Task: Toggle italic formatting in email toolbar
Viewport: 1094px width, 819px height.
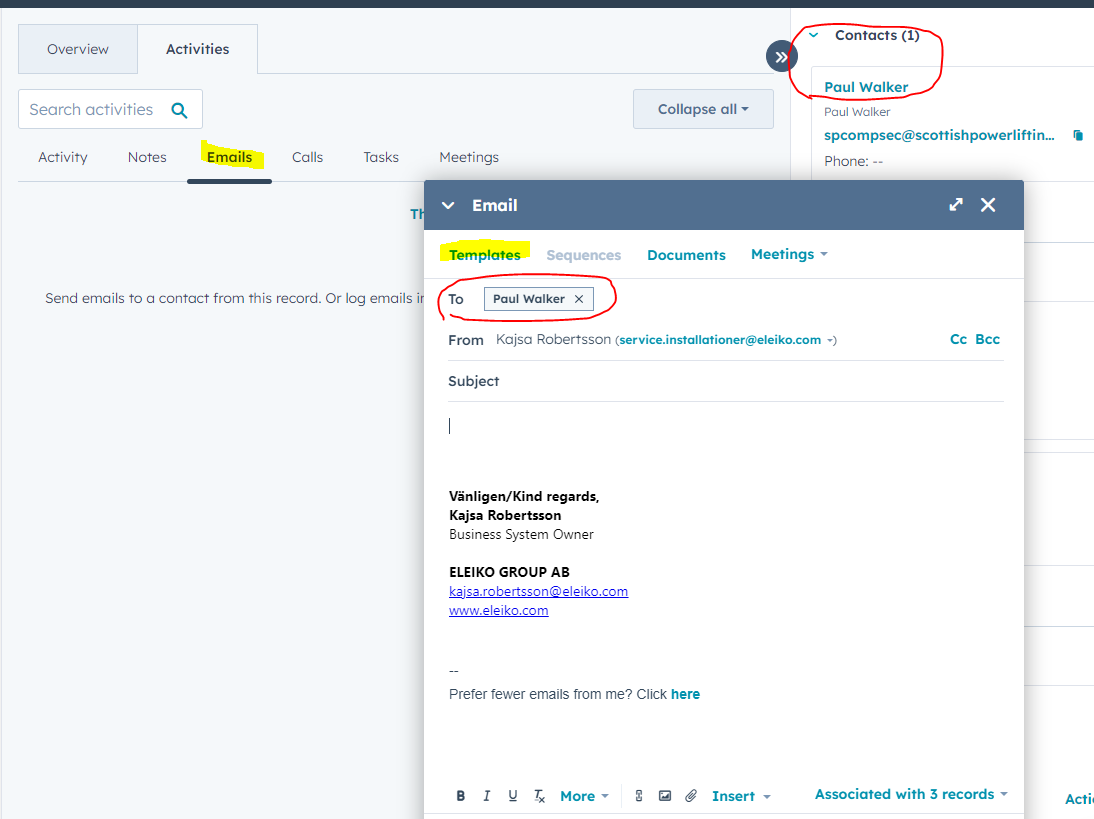Action: (487, 796)
